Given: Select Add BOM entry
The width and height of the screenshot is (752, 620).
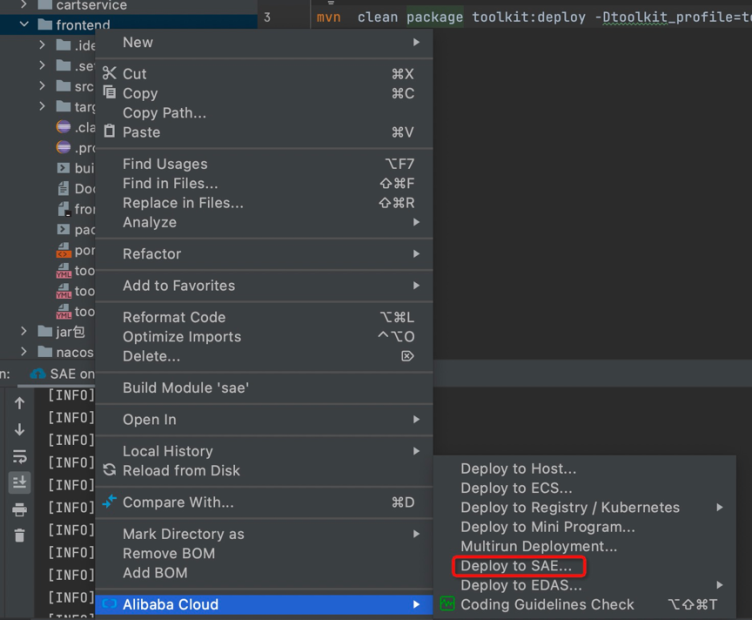Looking at the screenshot, I should click(264, 573).
